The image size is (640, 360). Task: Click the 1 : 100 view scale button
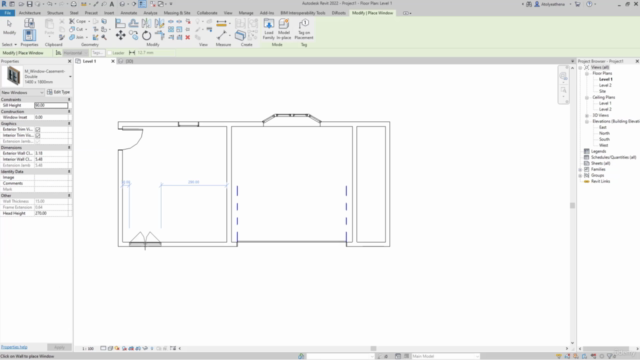point(88,349)
